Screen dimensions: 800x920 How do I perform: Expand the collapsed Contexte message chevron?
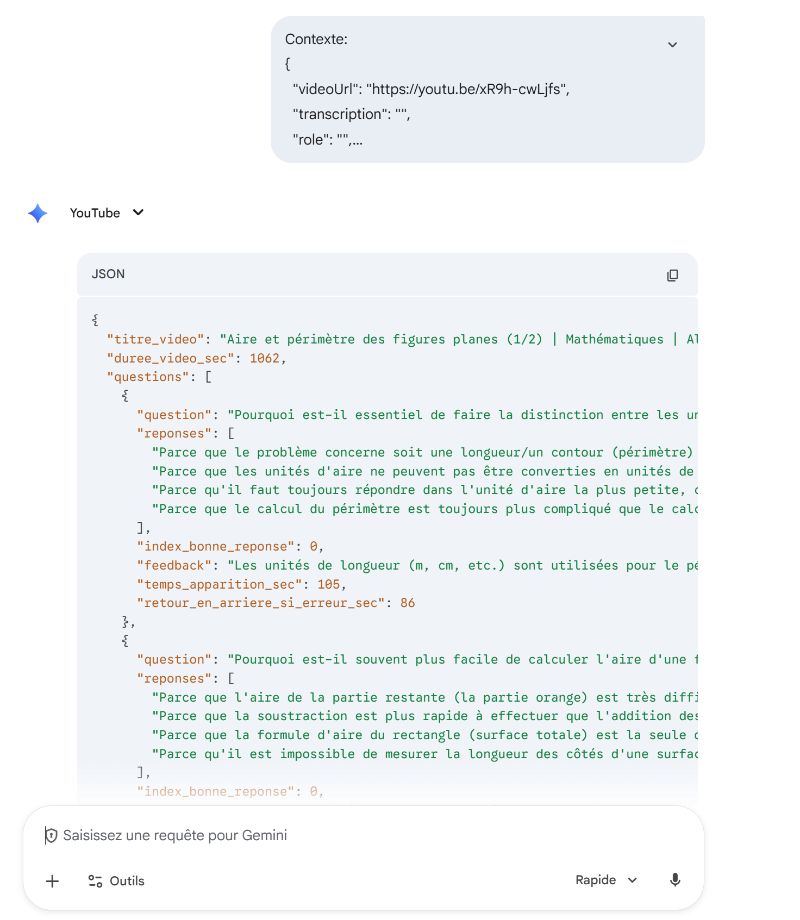click(672, 44)
